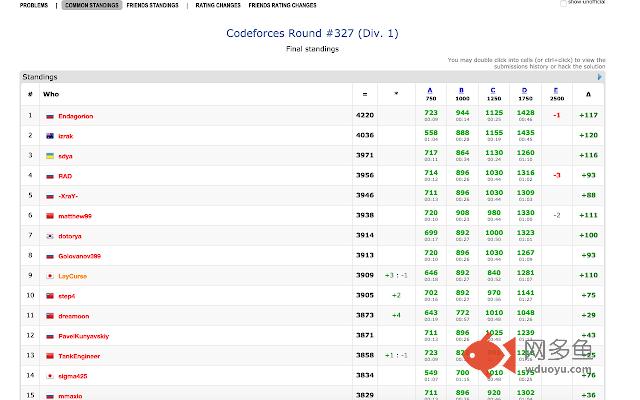Open PavelKunyavskiy's profile link
The height and width of the screenshot is (400, 640).
[x=84, y=336]
